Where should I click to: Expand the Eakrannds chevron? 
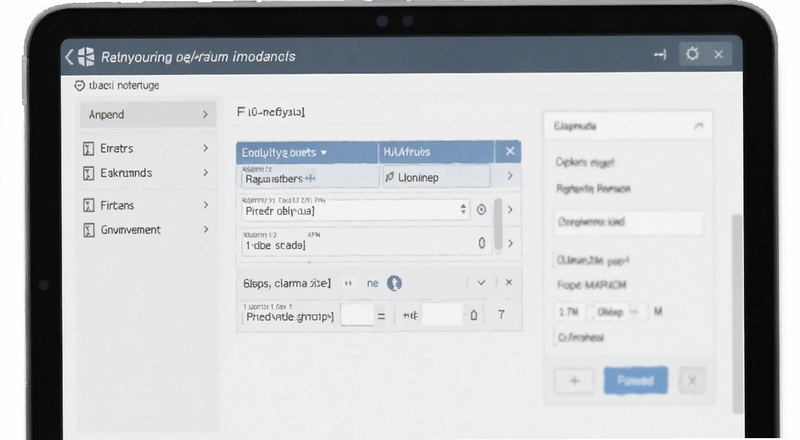tap(205, 173)
